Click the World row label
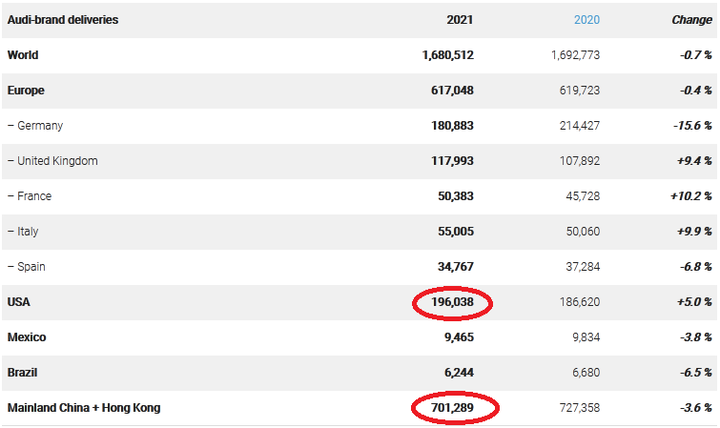This screenshot has height=428, width=720. point(22,55)
